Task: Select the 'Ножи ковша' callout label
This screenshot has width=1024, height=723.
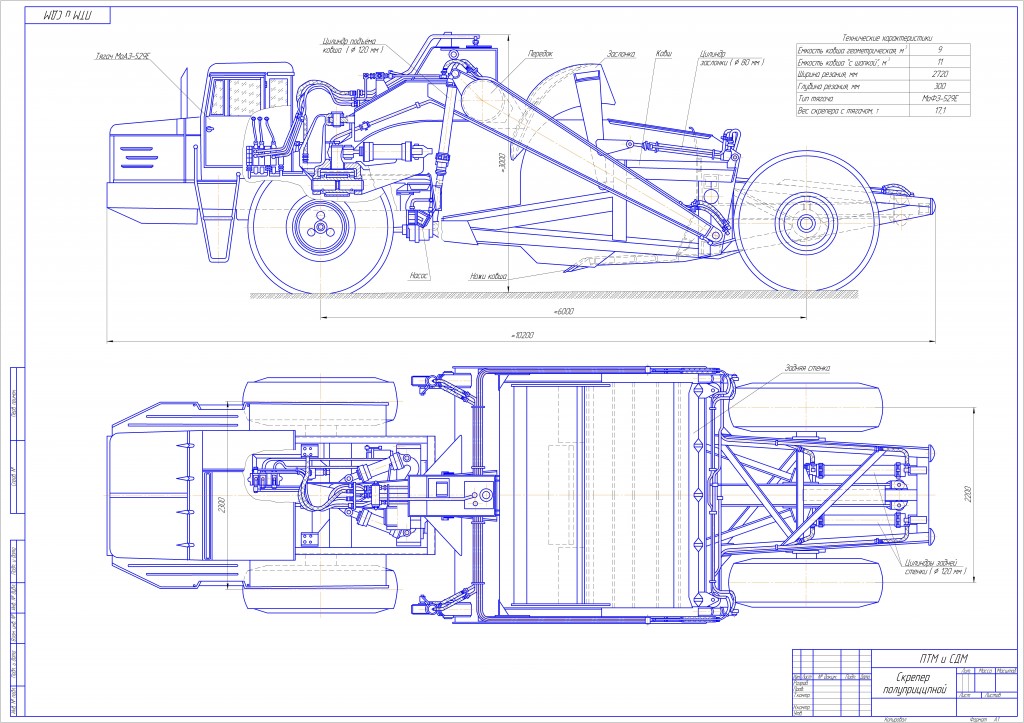Action: tap(488, 276)
